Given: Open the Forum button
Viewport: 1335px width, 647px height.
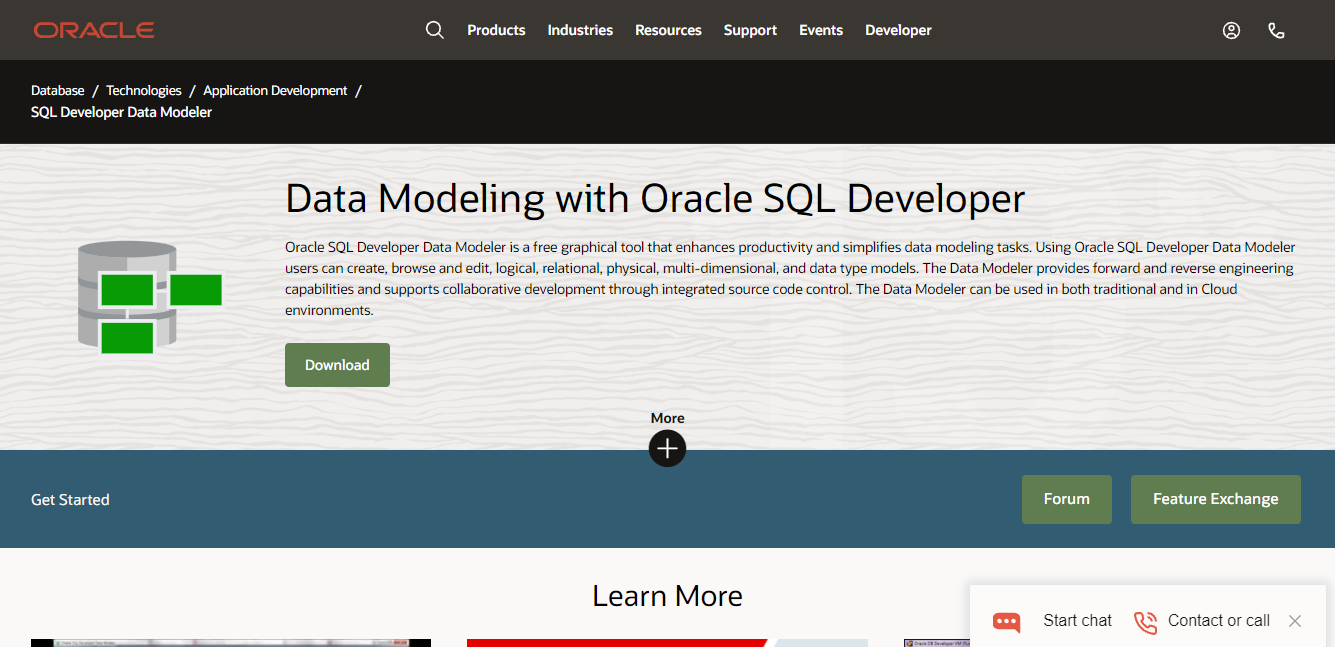Looking at the screenshot, I should coord(1066,499).
